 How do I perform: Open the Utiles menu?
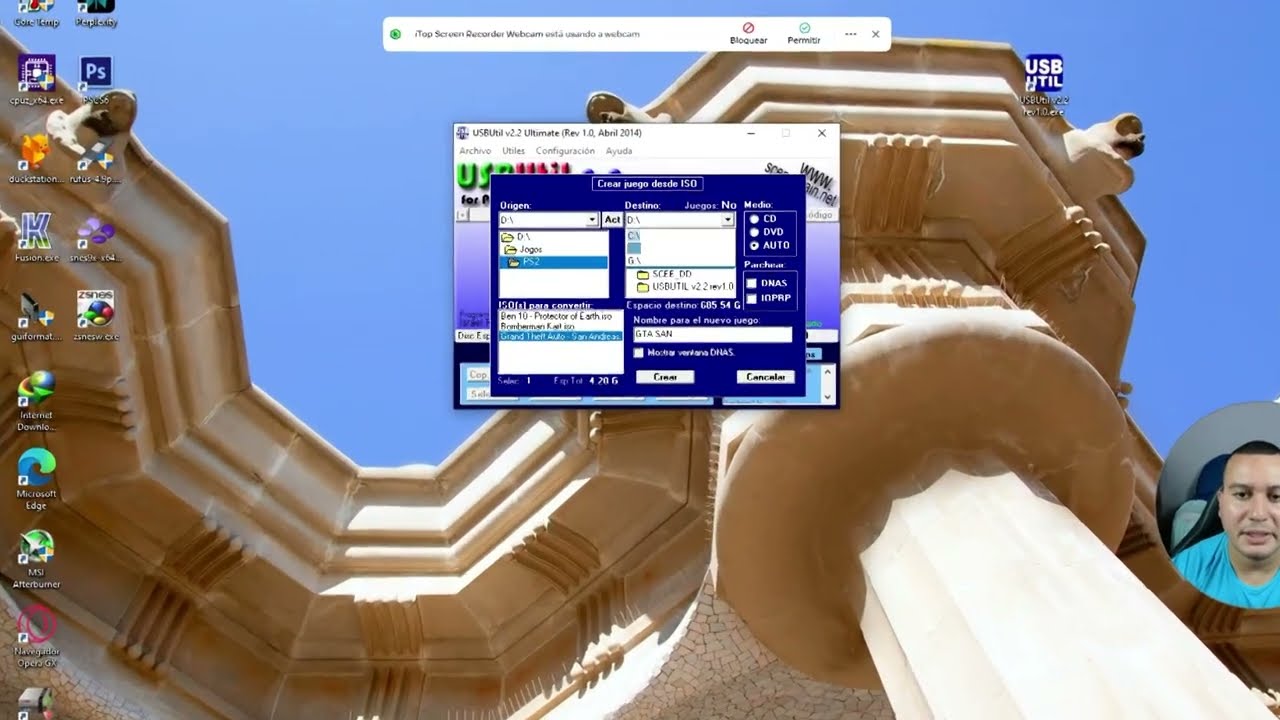513,151
